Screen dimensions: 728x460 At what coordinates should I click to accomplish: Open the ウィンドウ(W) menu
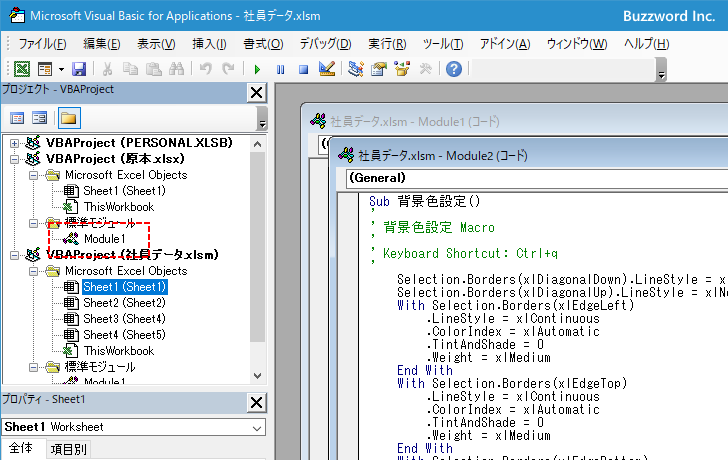pyautogui.click(x=577, y=44)
